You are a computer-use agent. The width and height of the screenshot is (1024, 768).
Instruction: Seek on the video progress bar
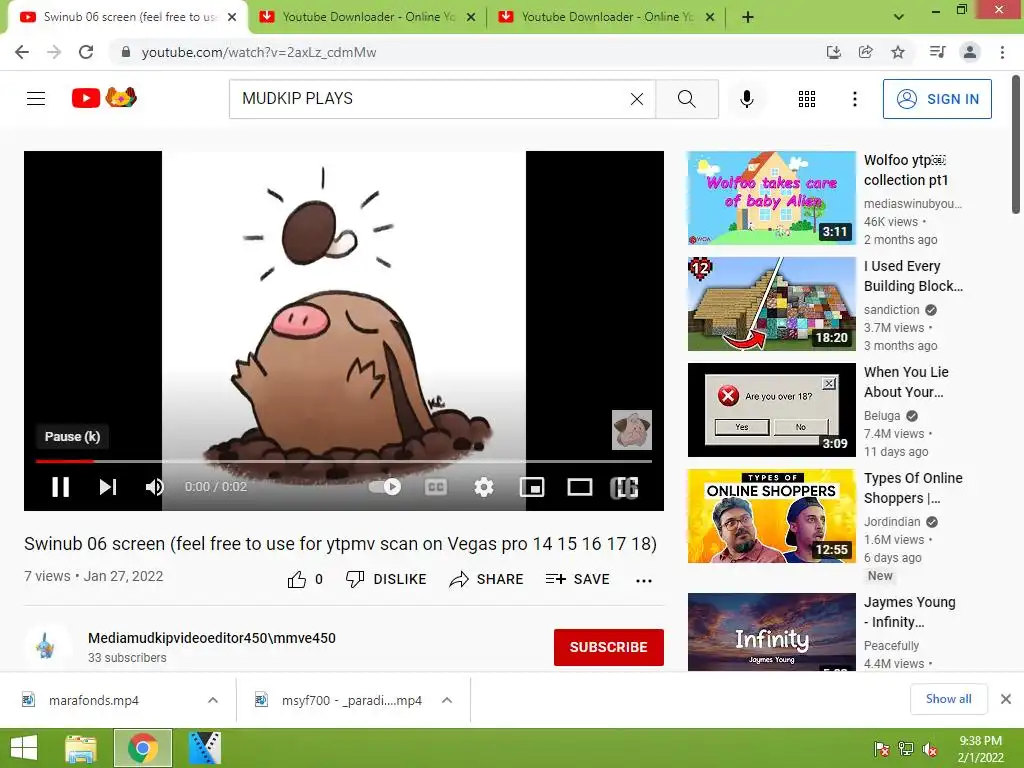pos(344,461)
